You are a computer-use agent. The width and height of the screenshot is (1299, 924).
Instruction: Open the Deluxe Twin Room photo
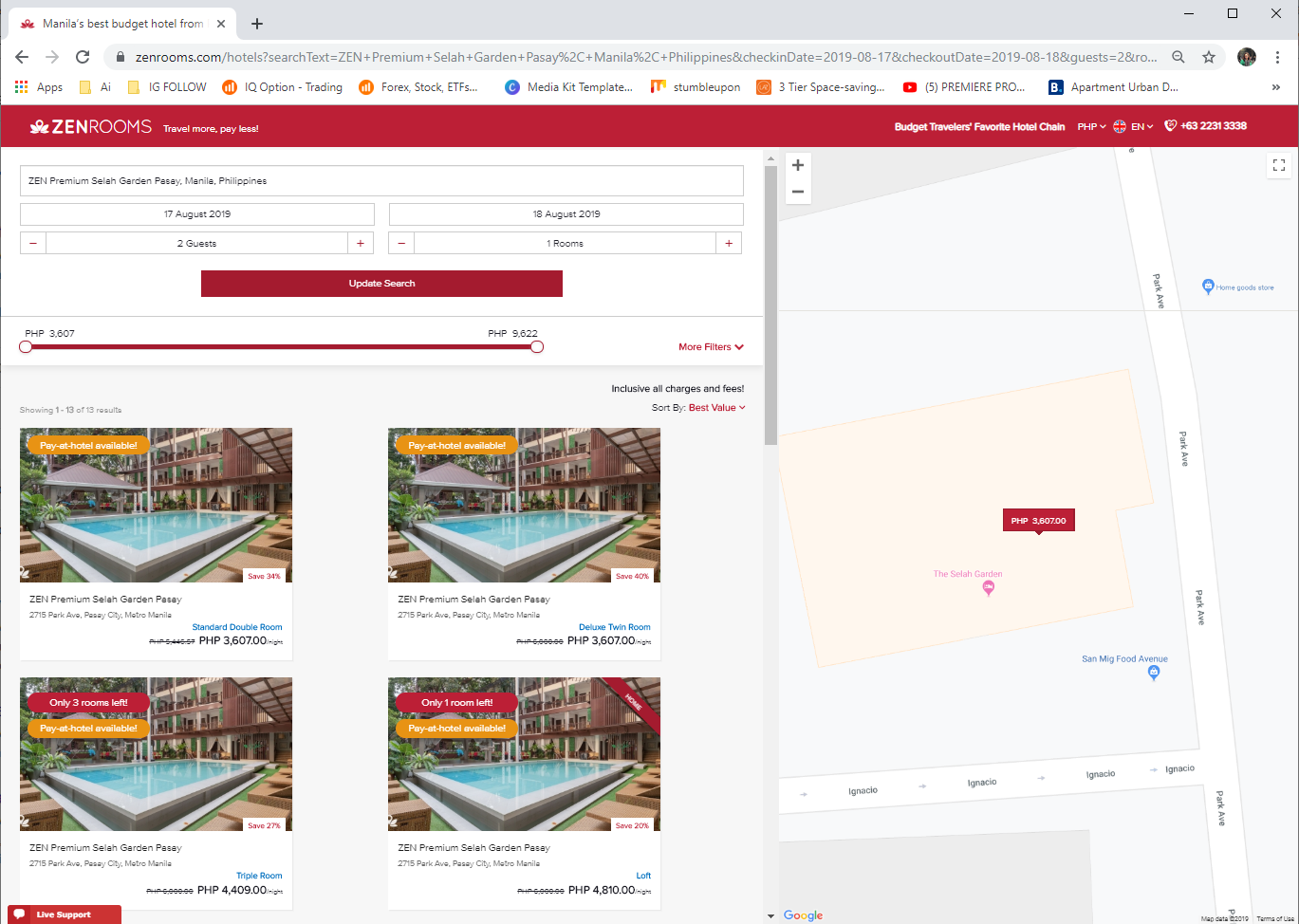(x=524, y=505)
